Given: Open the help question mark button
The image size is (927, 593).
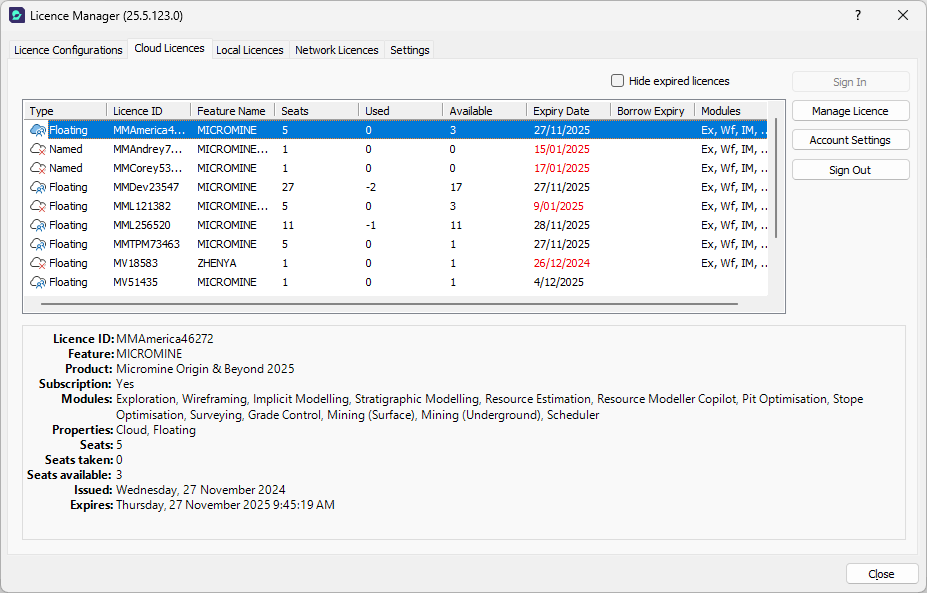Looking at the screenshot, I should coord(858,15).
